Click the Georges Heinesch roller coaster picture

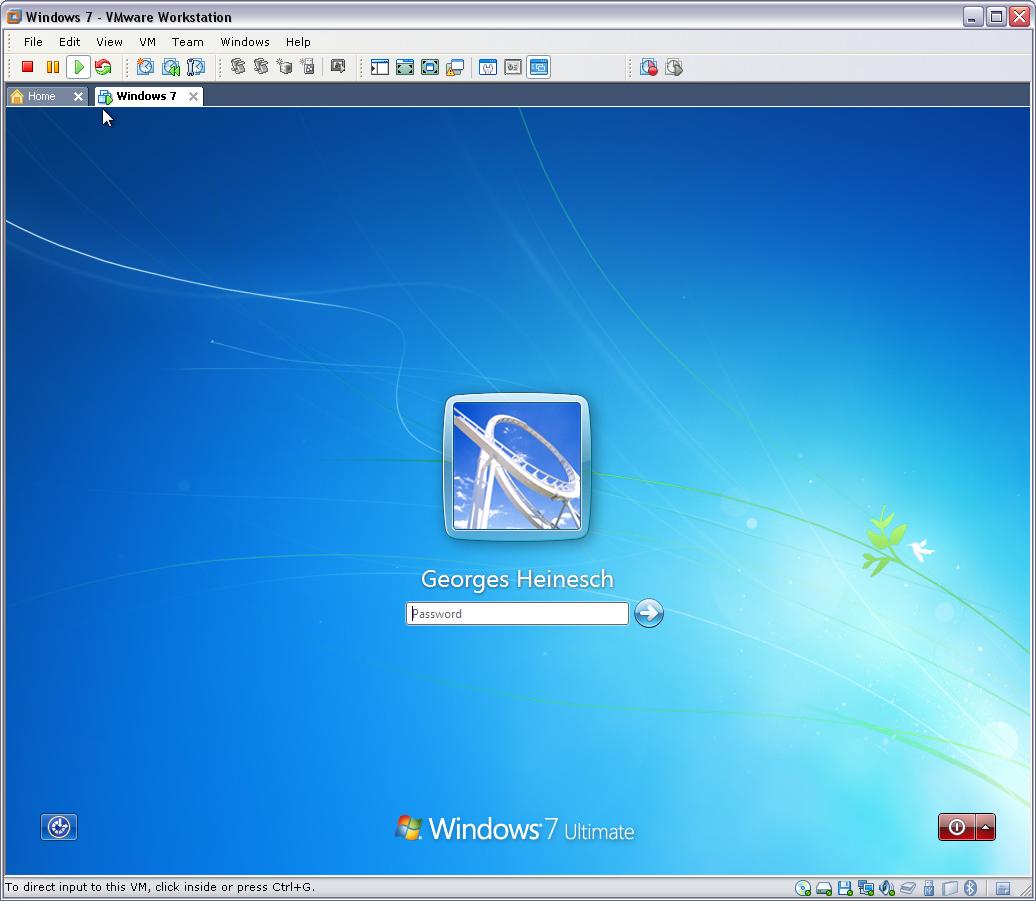517,466
